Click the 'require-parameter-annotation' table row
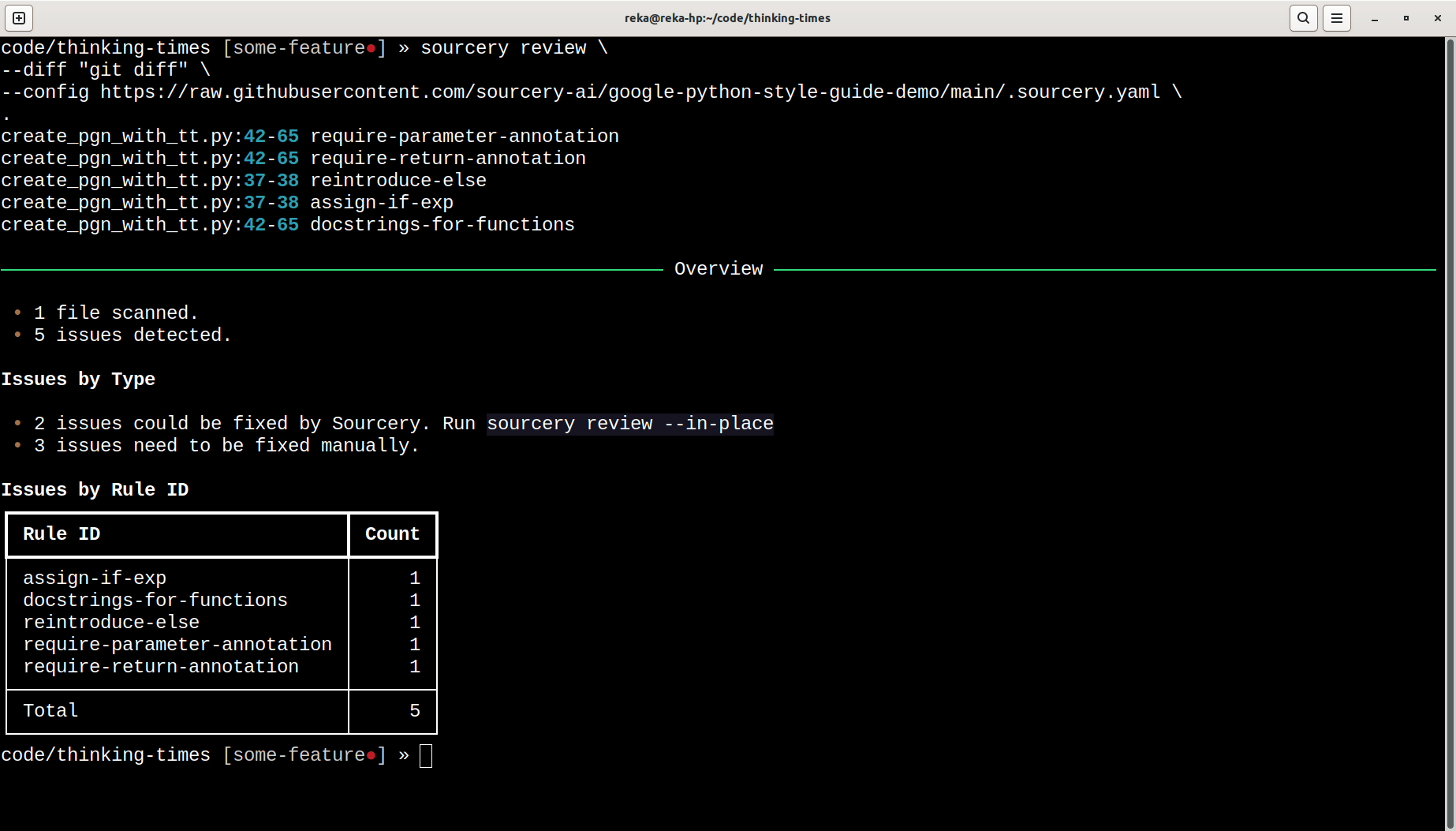This screenshot has height=831, width=1456. click(221, 645)
